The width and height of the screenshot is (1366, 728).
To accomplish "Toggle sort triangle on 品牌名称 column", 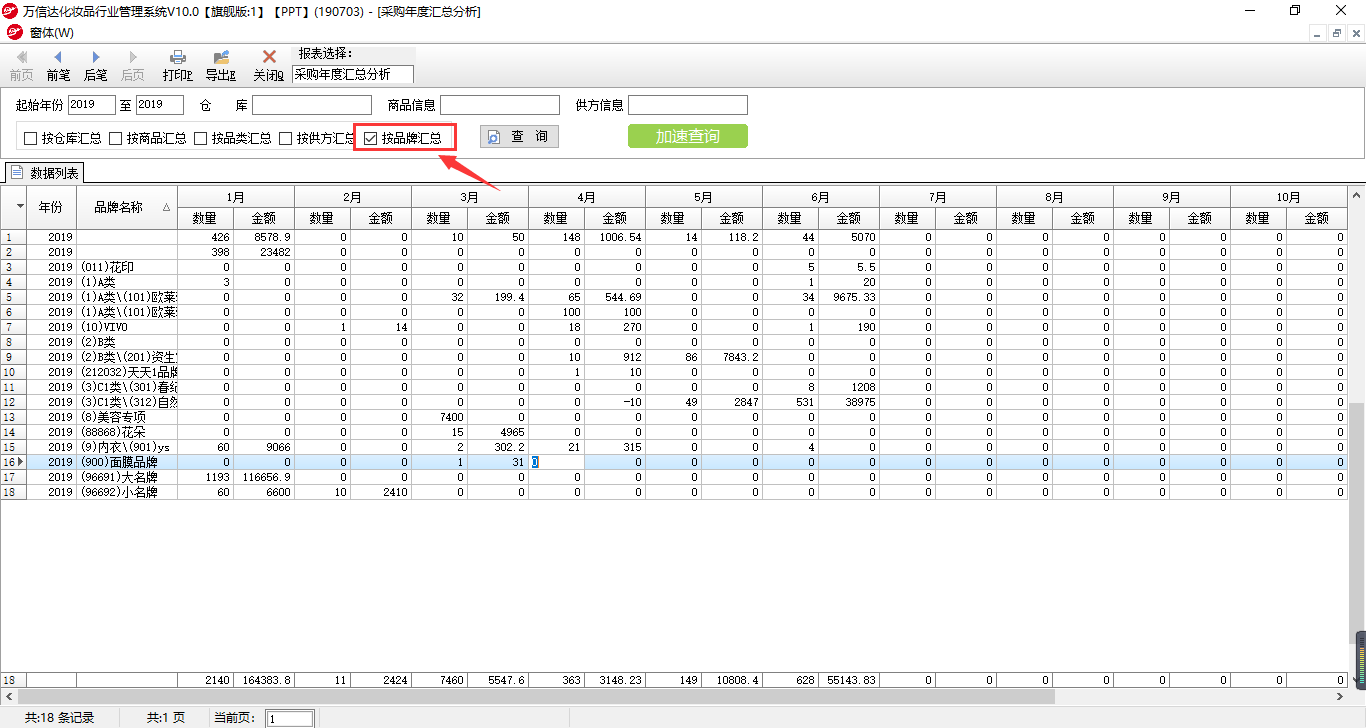I will [166, 208].
